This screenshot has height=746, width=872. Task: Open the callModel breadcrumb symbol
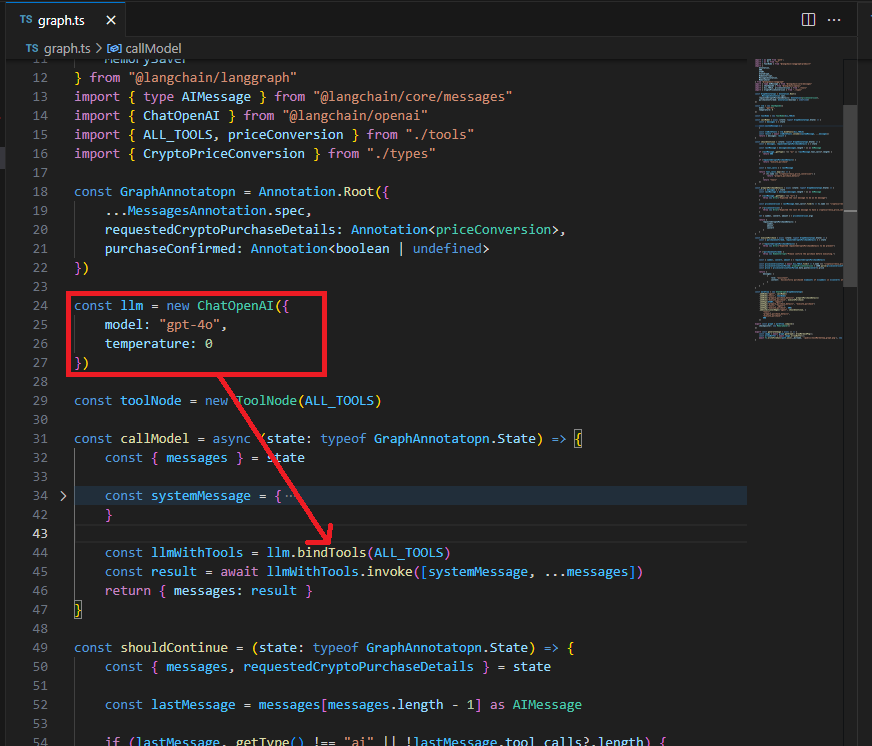point(153,48)
